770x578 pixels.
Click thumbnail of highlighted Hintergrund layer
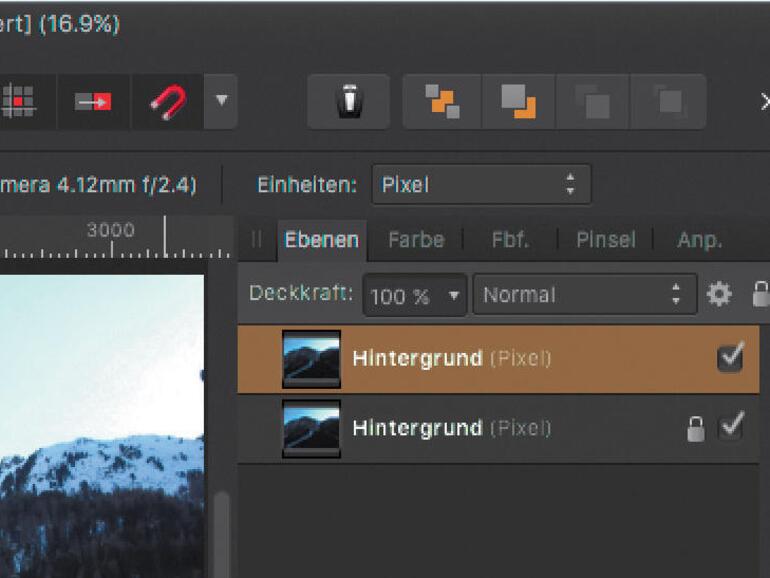tap(311, 359)
